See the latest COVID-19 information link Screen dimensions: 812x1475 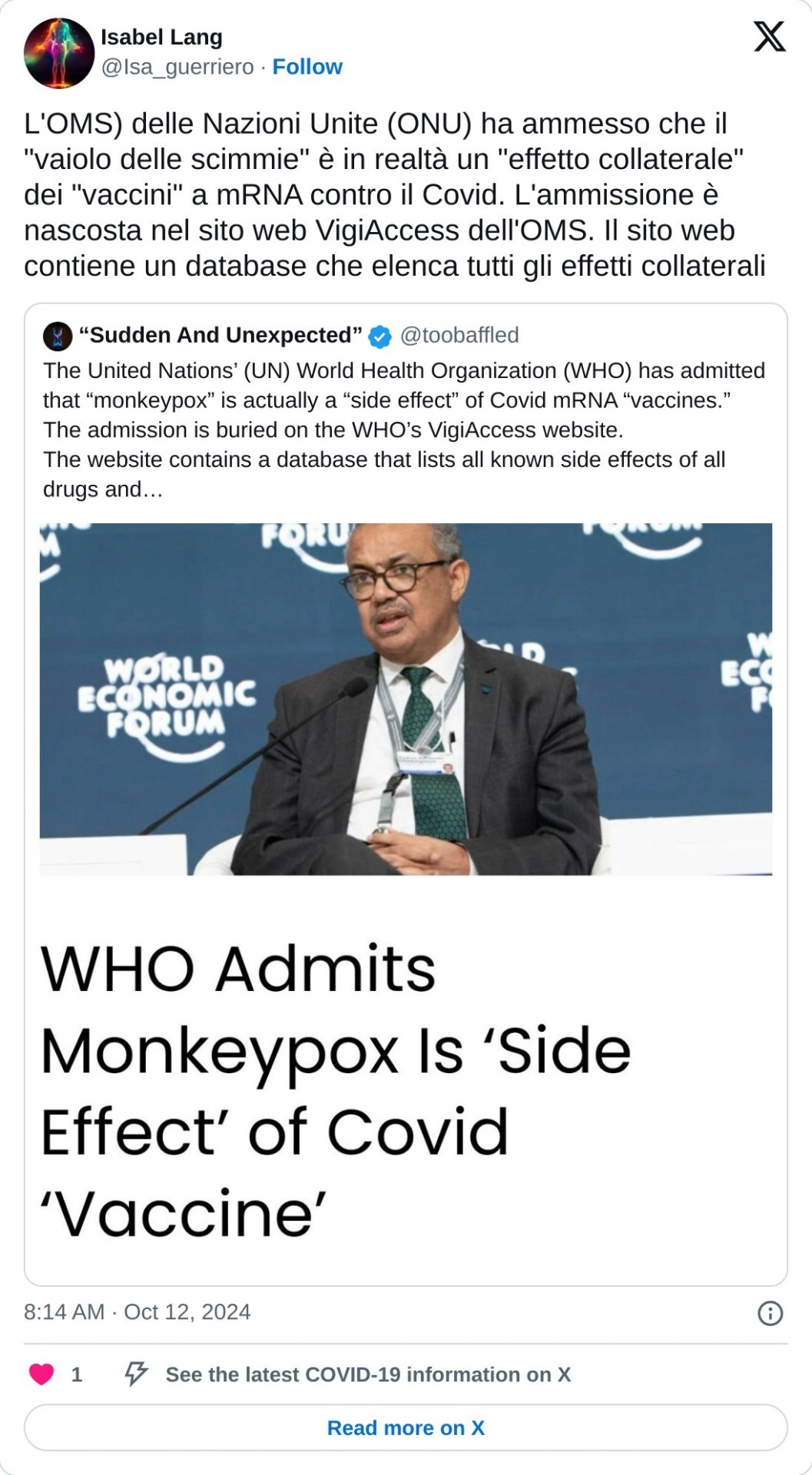(368, 1374)
